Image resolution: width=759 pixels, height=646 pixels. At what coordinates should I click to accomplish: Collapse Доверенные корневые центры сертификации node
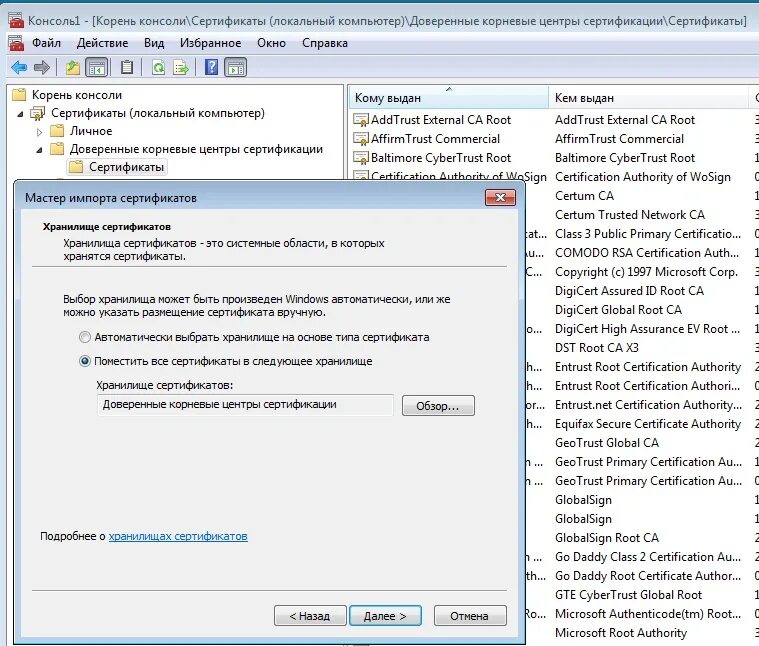pyautogui.click(x=40, y=150)
